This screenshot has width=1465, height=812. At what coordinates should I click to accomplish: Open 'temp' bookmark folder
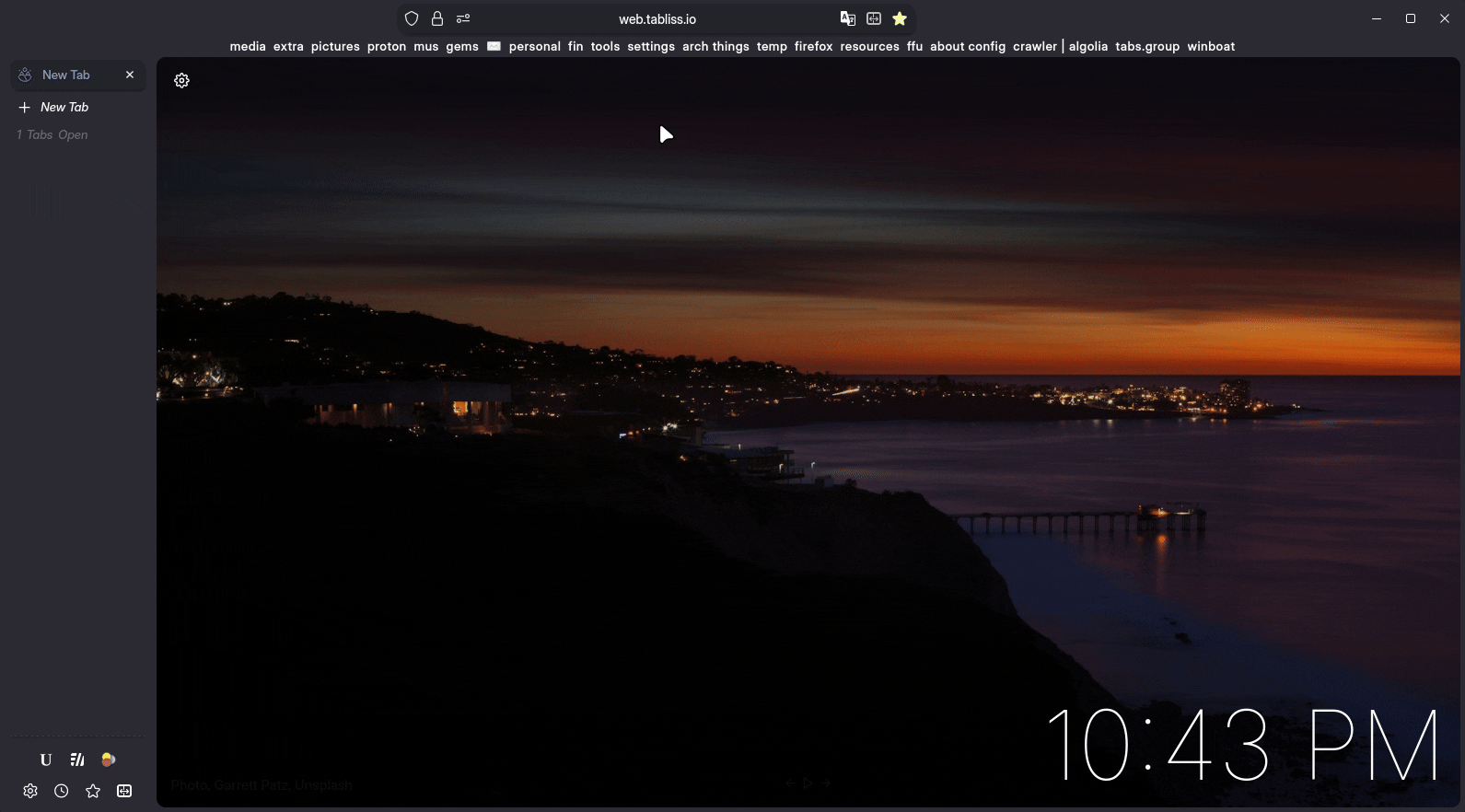click(772, 46)
